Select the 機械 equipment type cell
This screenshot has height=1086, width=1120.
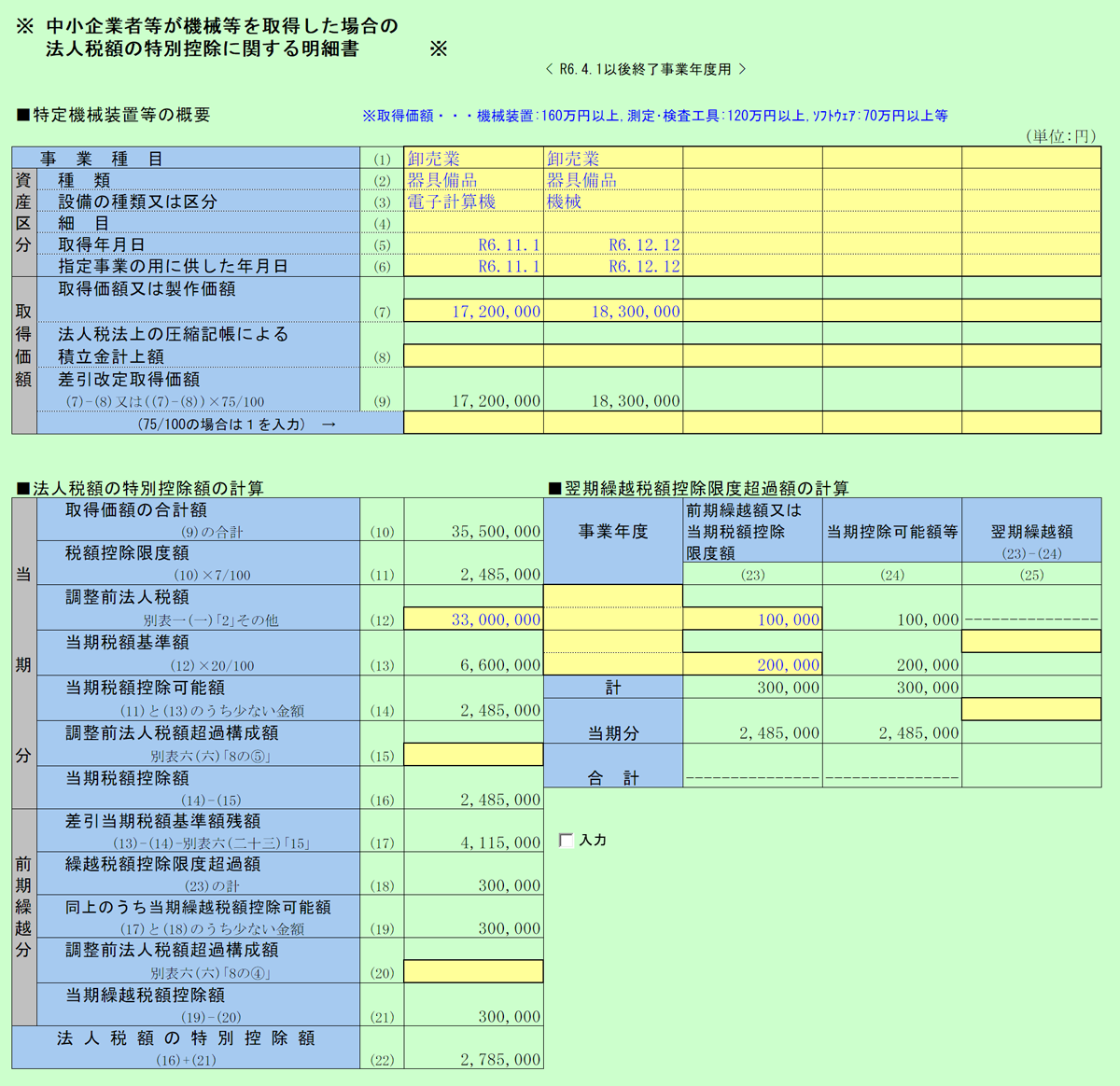(x=613, y=202)
